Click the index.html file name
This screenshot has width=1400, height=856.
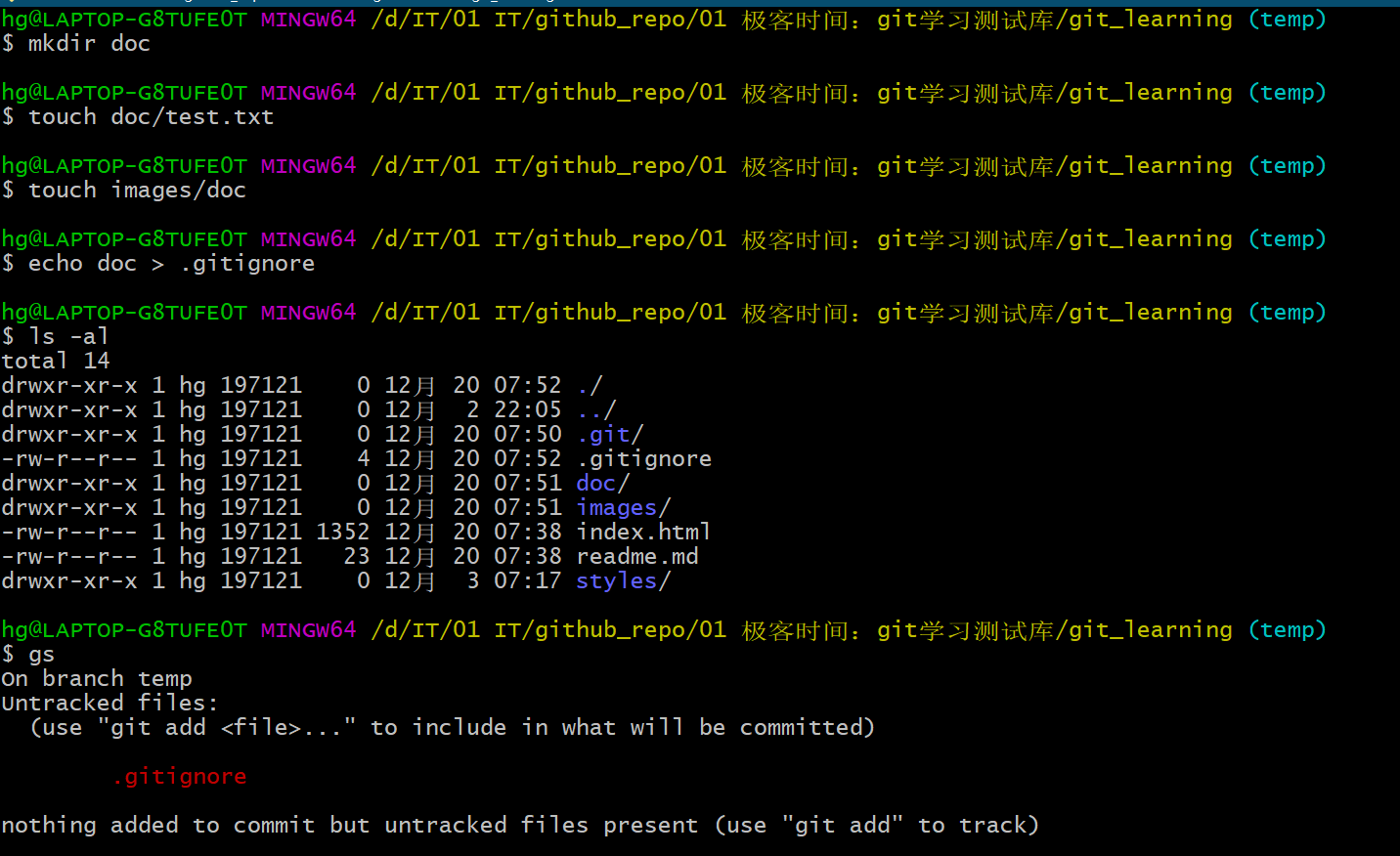pyautogui.click(x=643, y=532)
